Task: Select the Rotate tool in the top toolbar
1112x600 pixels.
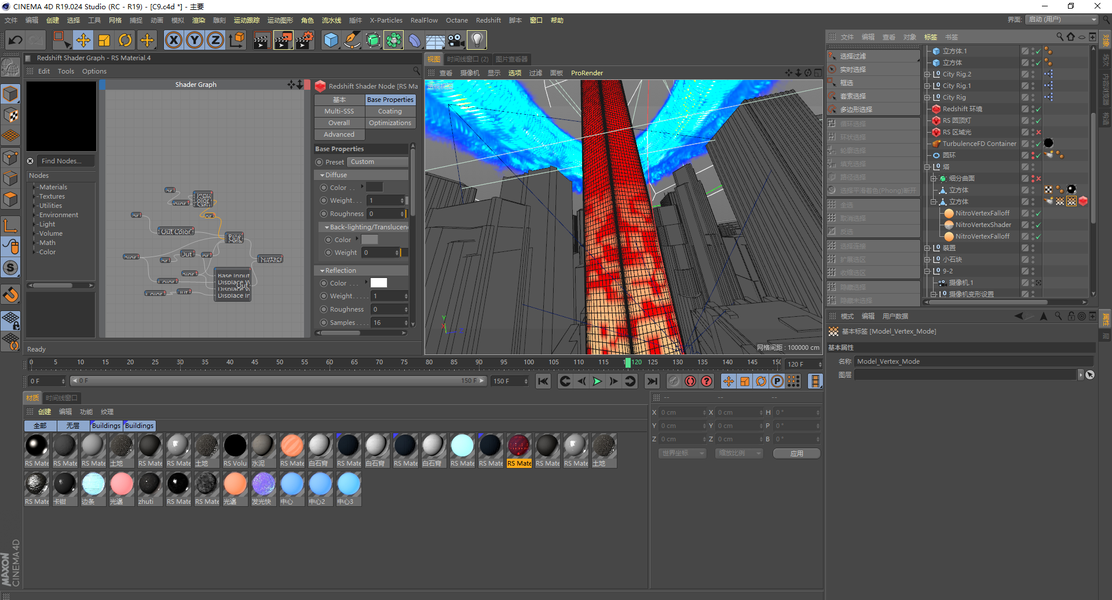Action: pyautogui.click(x=126, y=40)
